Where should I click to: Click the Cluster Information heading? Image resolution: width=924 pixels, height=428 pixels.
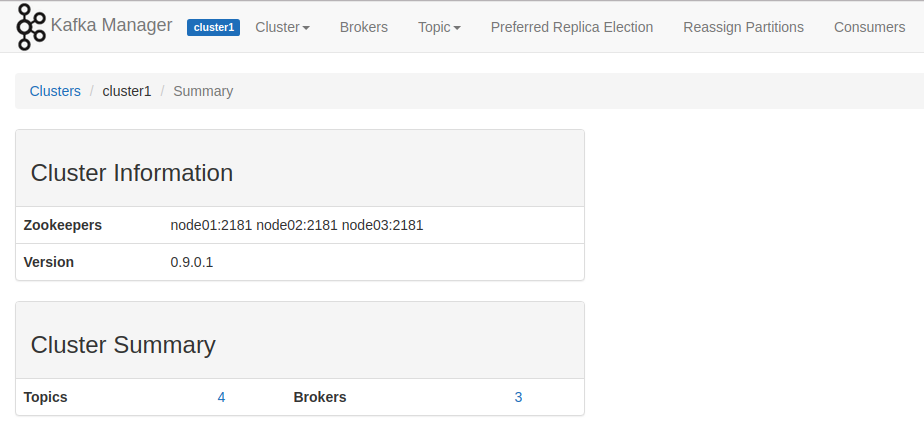point(132,173)
